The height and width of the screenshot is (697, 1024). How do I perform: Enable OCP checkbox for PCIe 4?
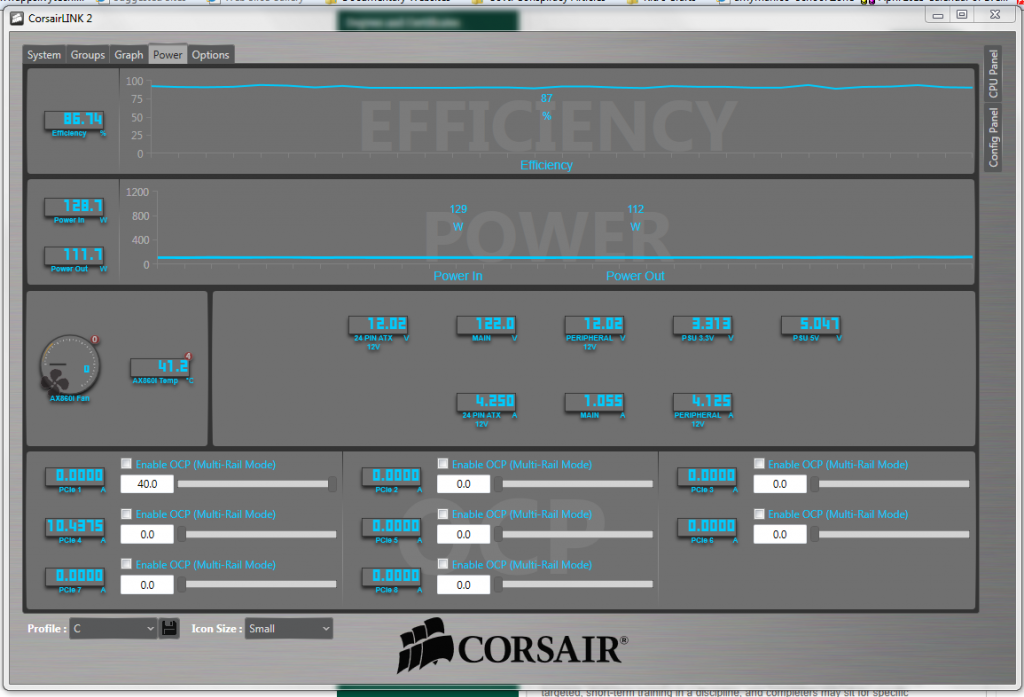click(x=126, y=514)
